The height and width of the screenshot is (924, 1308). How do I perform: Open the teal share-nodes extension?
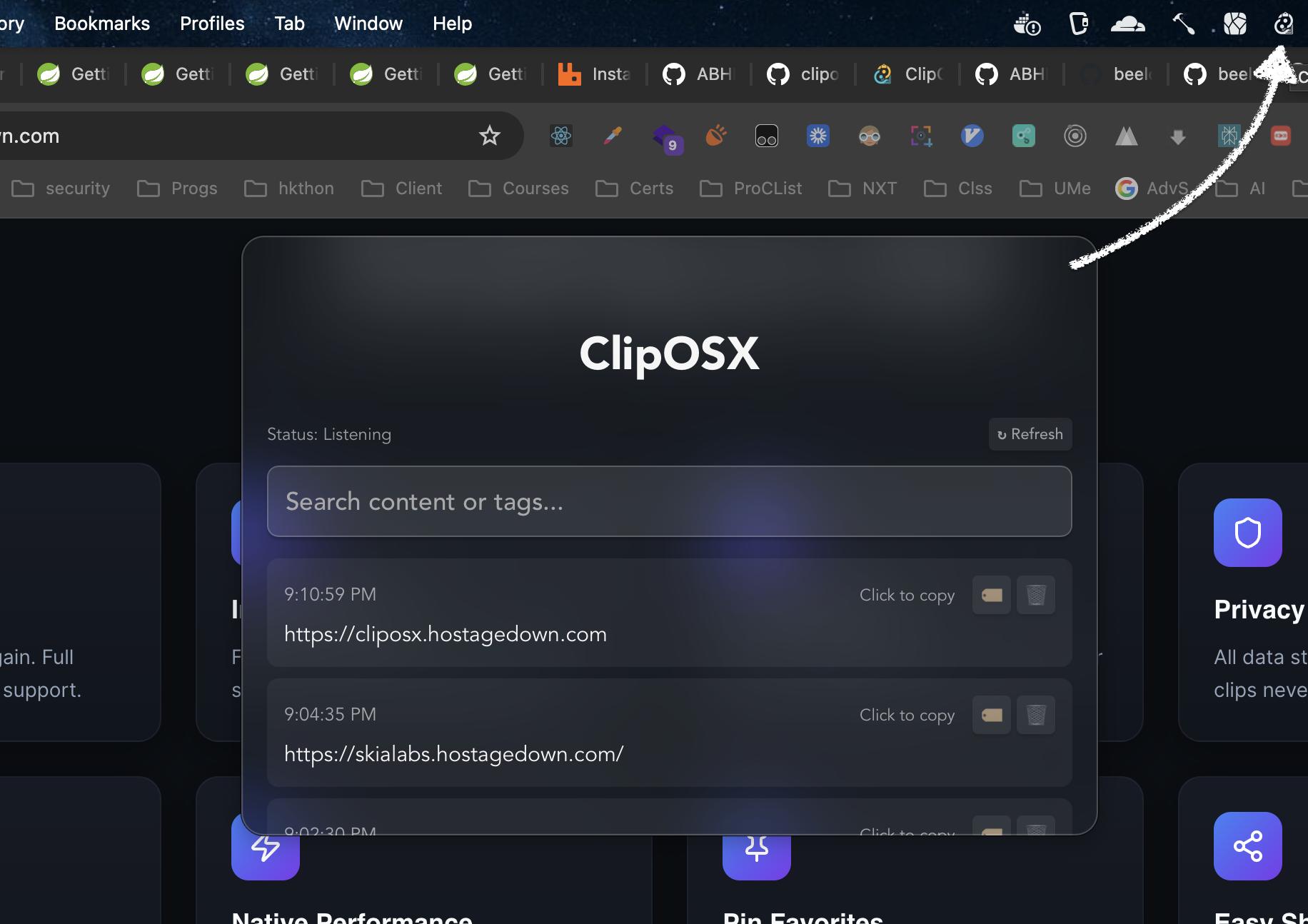tap(1024, 136)
